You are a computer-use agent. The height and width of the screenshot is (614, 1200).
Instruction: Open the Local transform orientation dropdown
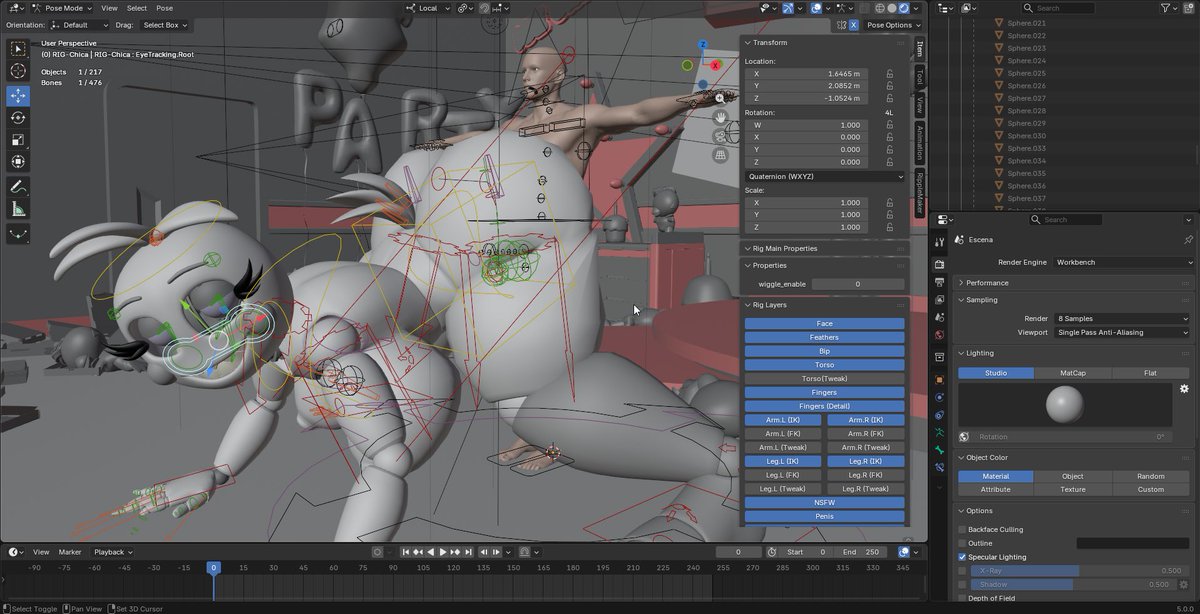click(x=427, y=8)
